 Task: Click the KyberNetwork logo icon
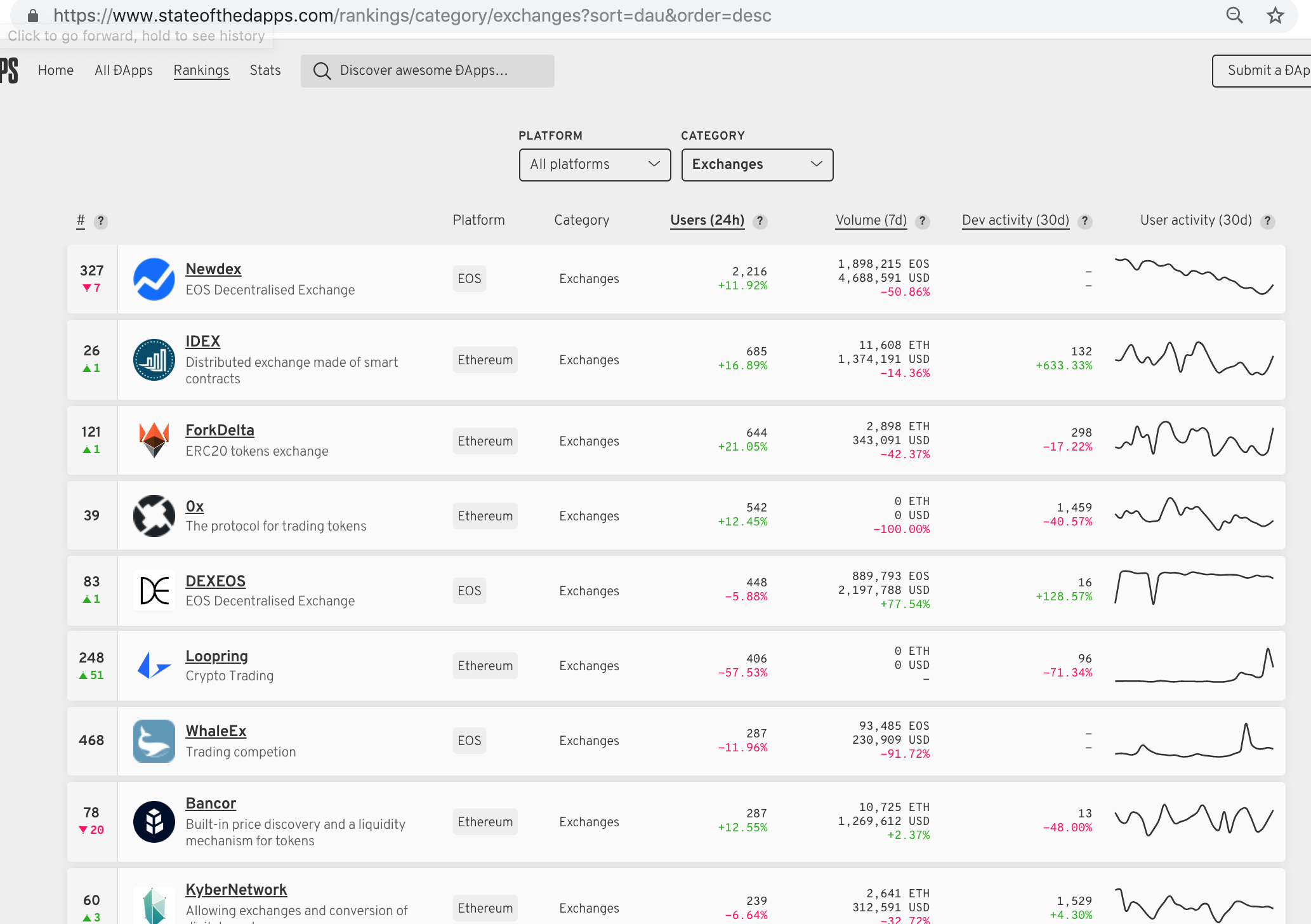pyautogui.click(x=154, y=906)
